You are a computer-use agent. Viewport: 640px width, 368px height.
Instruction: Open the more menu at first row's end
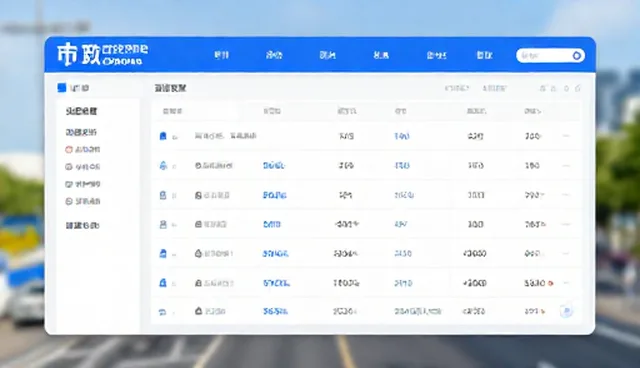pyautogui.click(x=566, y=136)
